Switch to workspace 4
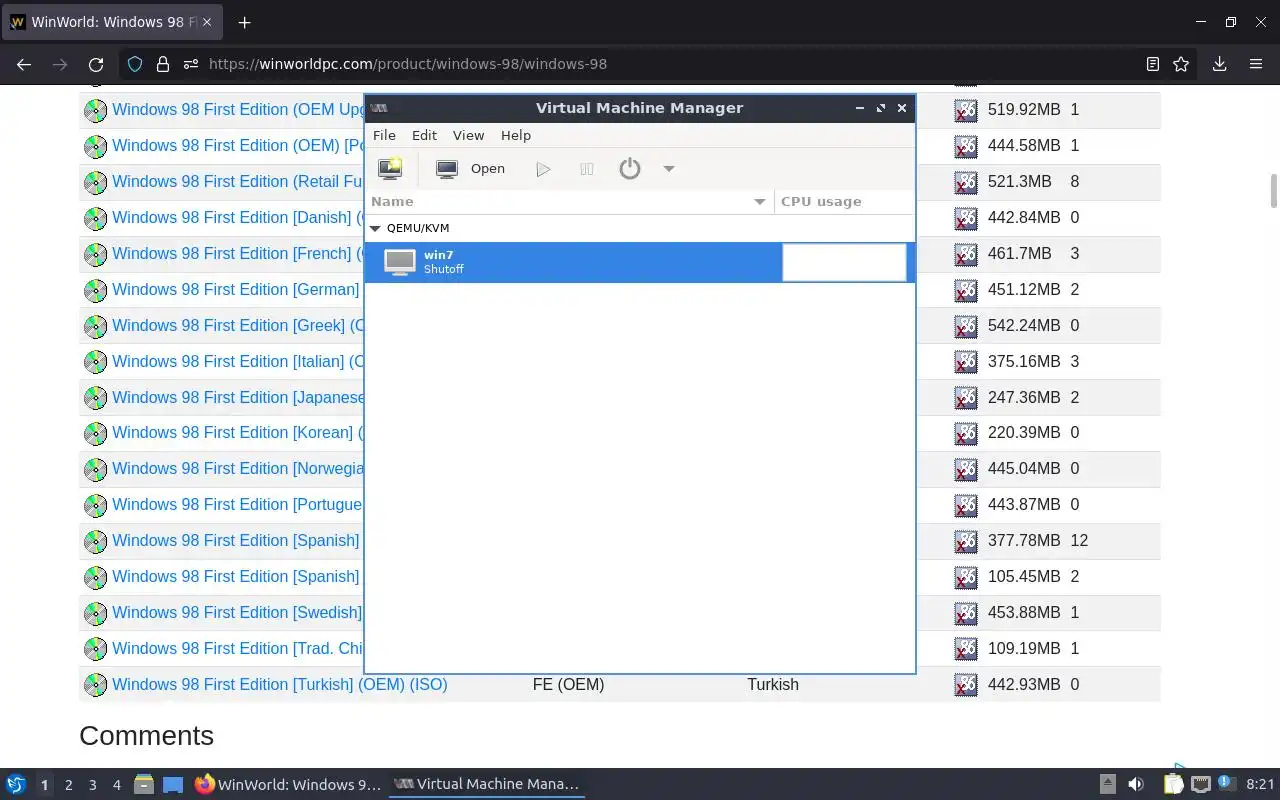Image resolution: width=1280 pixels, height=800 pixels. (116, 785)
